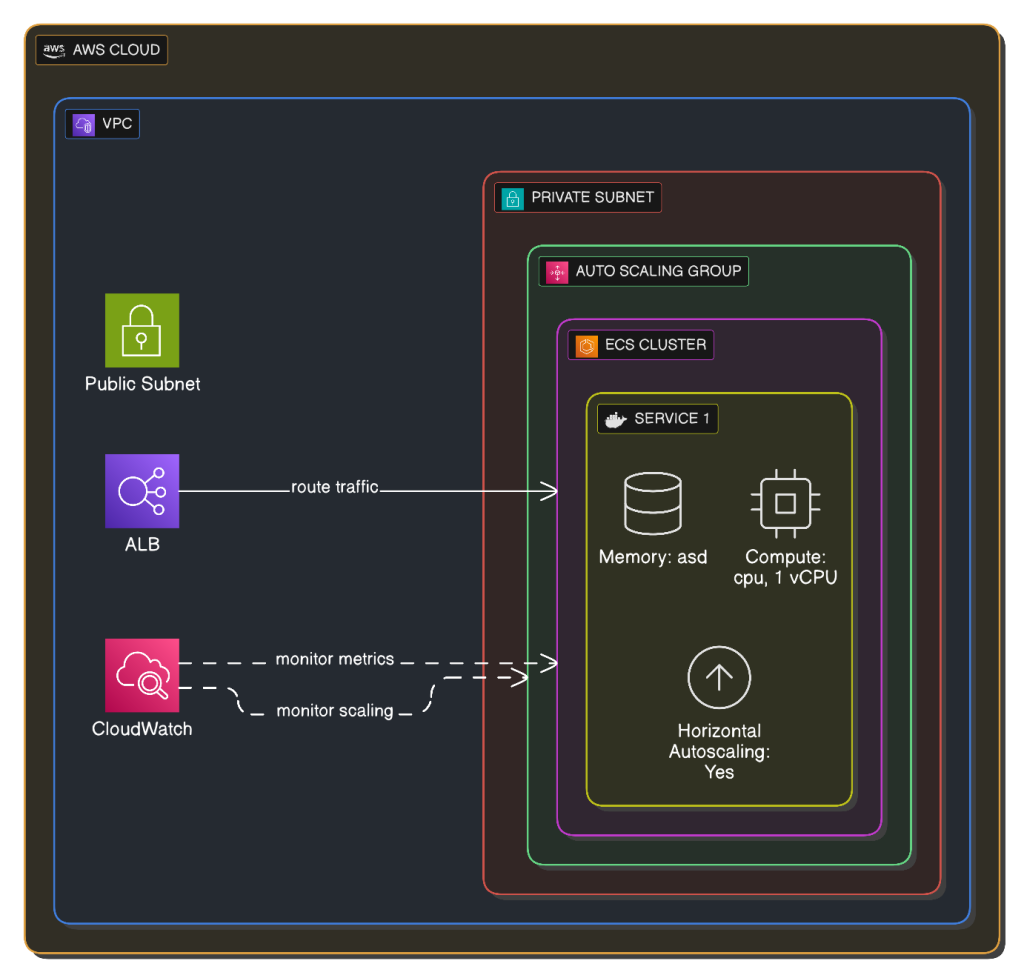Click the AWS logo icon
This screenshot has height=978, width=1024.
54,50
